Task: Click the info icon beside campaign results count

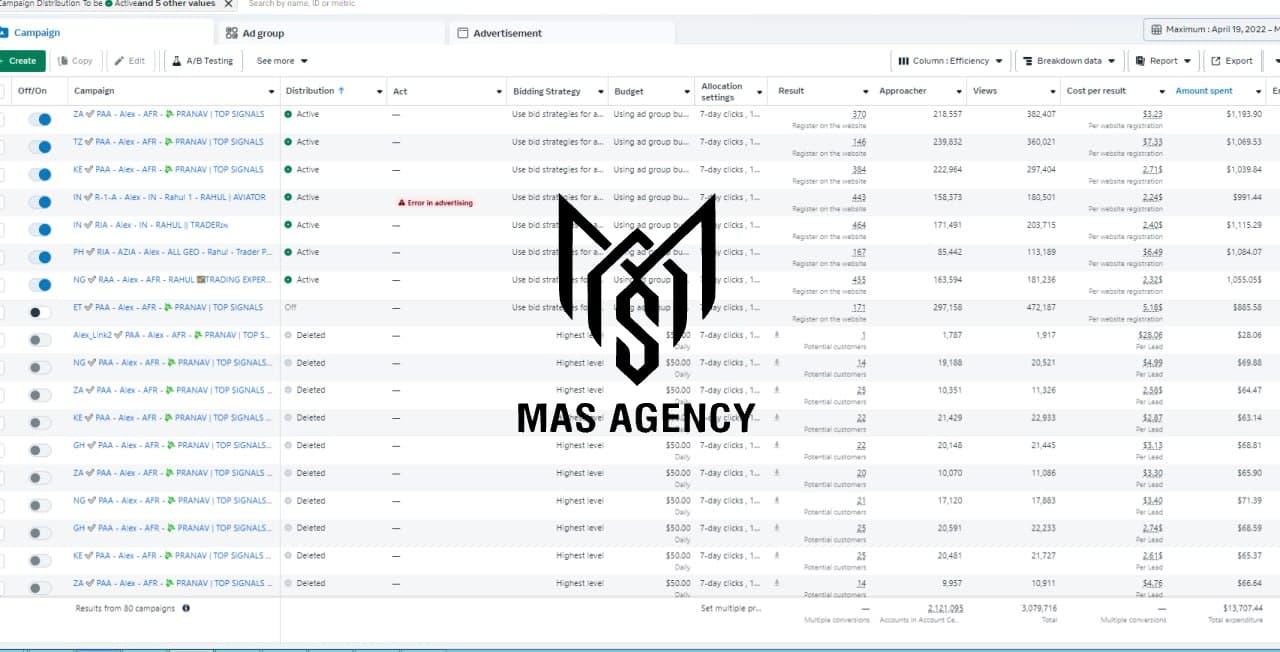Action: click(x=186, y=608)
